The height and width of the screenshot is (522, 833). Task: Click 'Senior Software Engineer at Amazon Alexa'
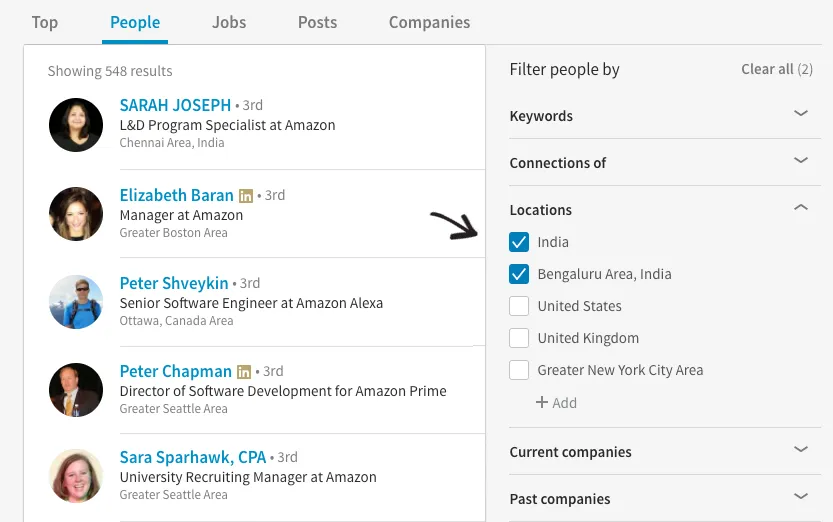click(251, 303)
